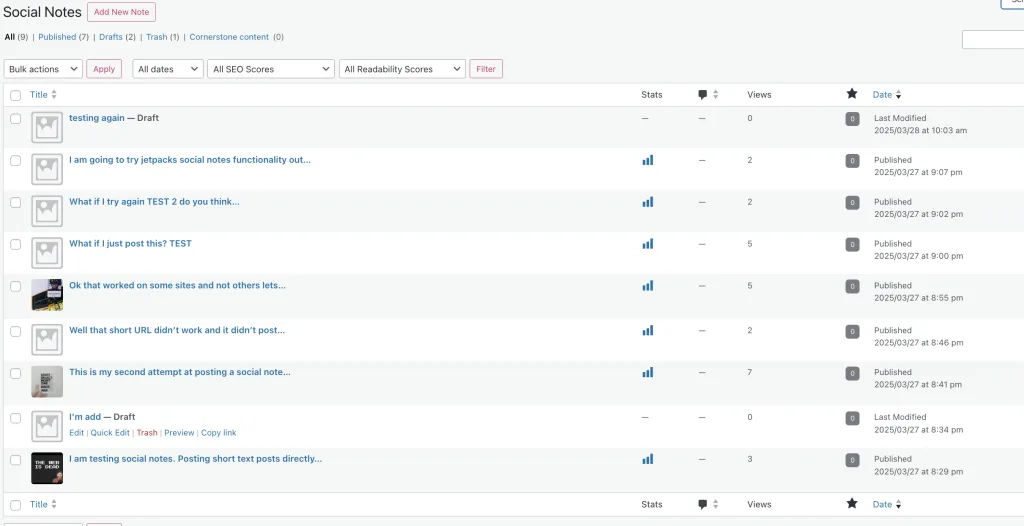Open 'This is my second attempt' note title

coord(180,372)
